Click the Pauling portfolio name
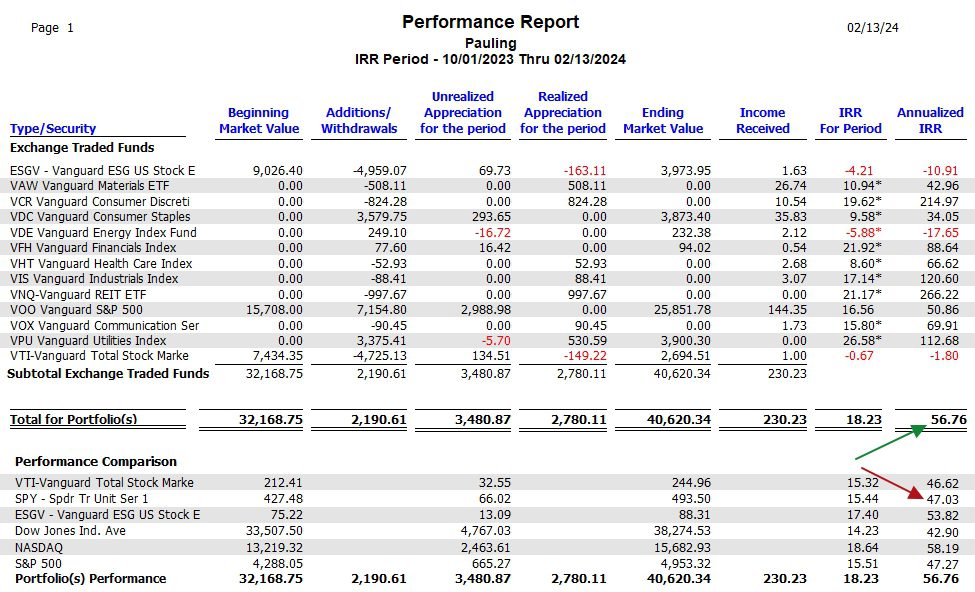 491,44
